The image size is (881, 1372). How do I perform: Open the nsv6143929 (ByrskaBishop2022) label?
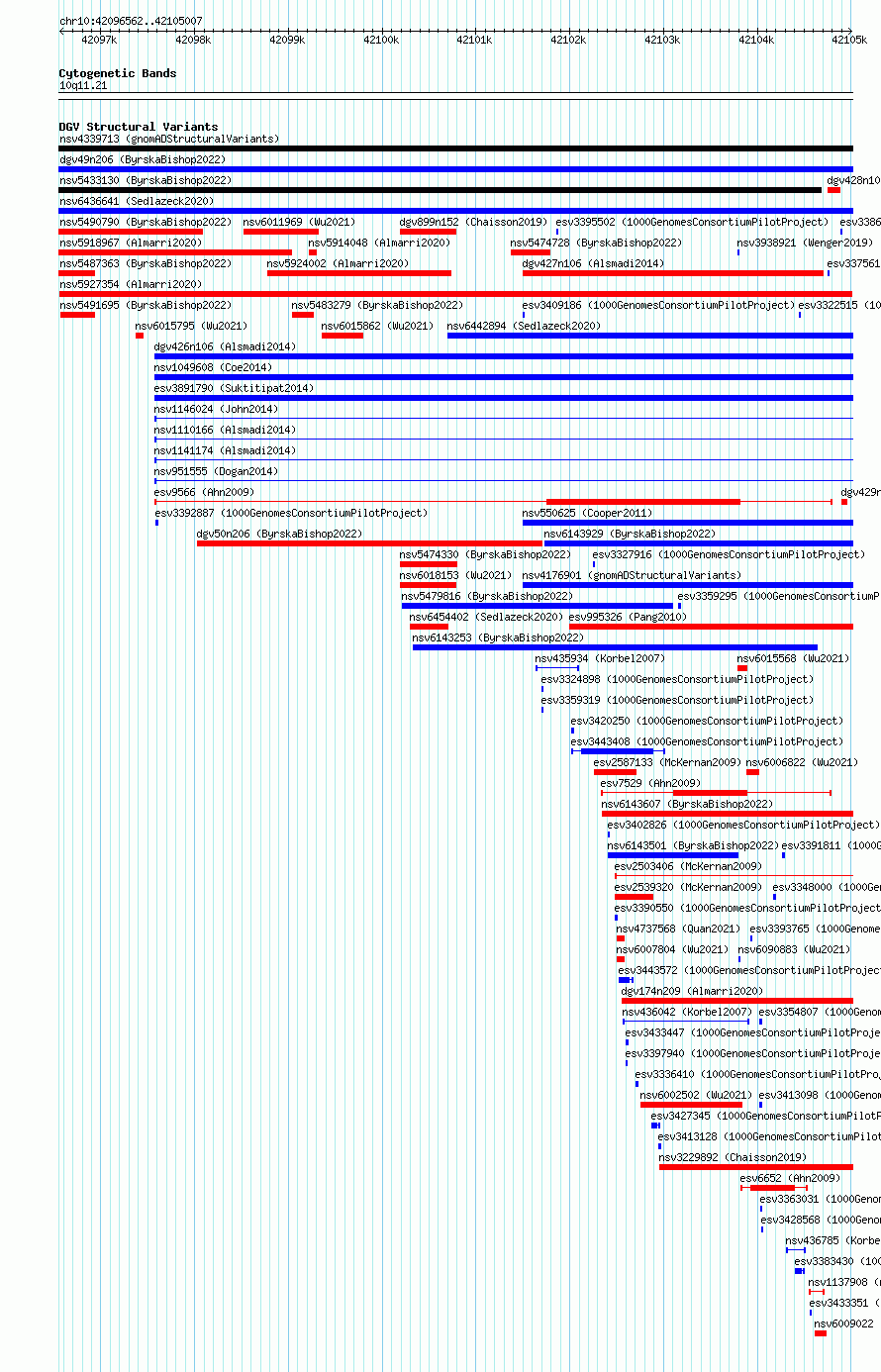click(x=630, y=534)
